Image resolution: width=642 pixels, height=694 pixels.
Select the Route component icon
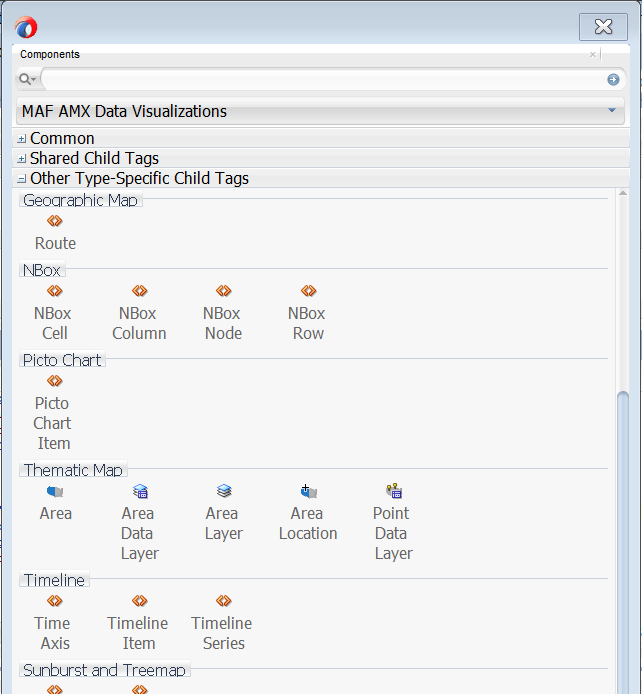(55, 221)
